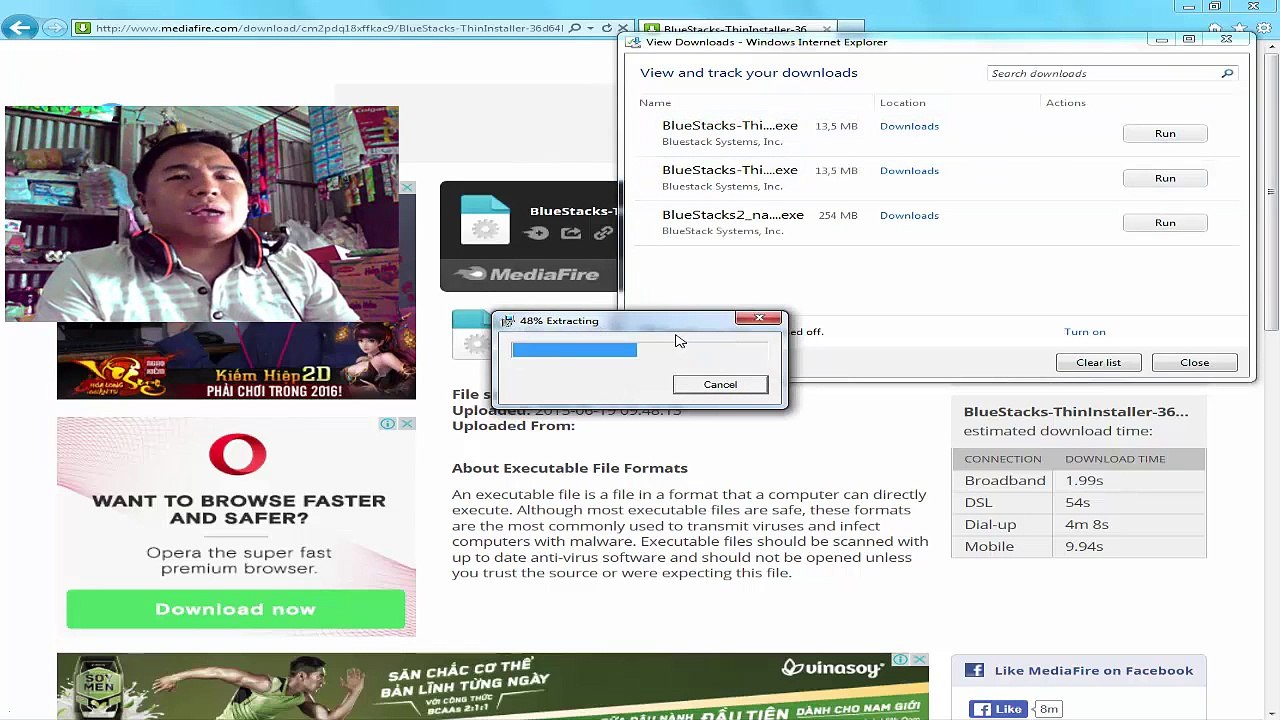This screenshot has height=720, width=1280.
Task: Click the Clear list button
Action: 1098,362
